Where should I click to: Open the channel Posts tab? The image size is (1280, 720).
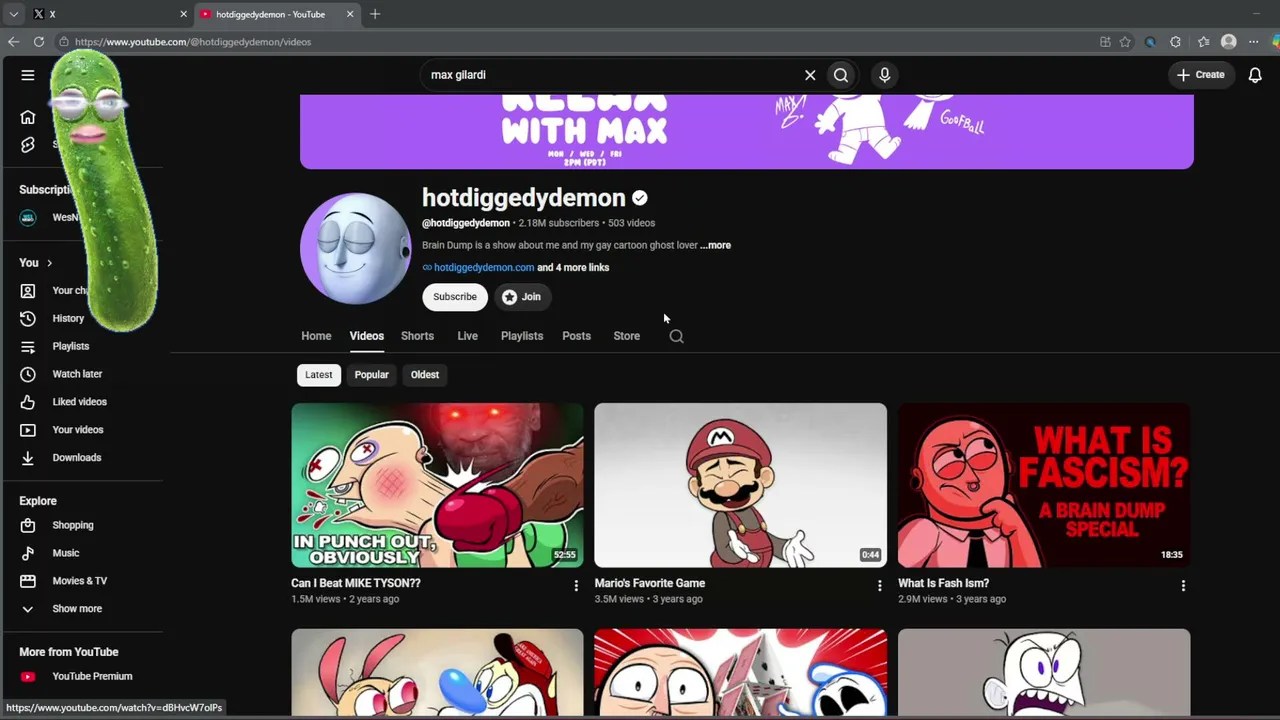click(576, 336)
